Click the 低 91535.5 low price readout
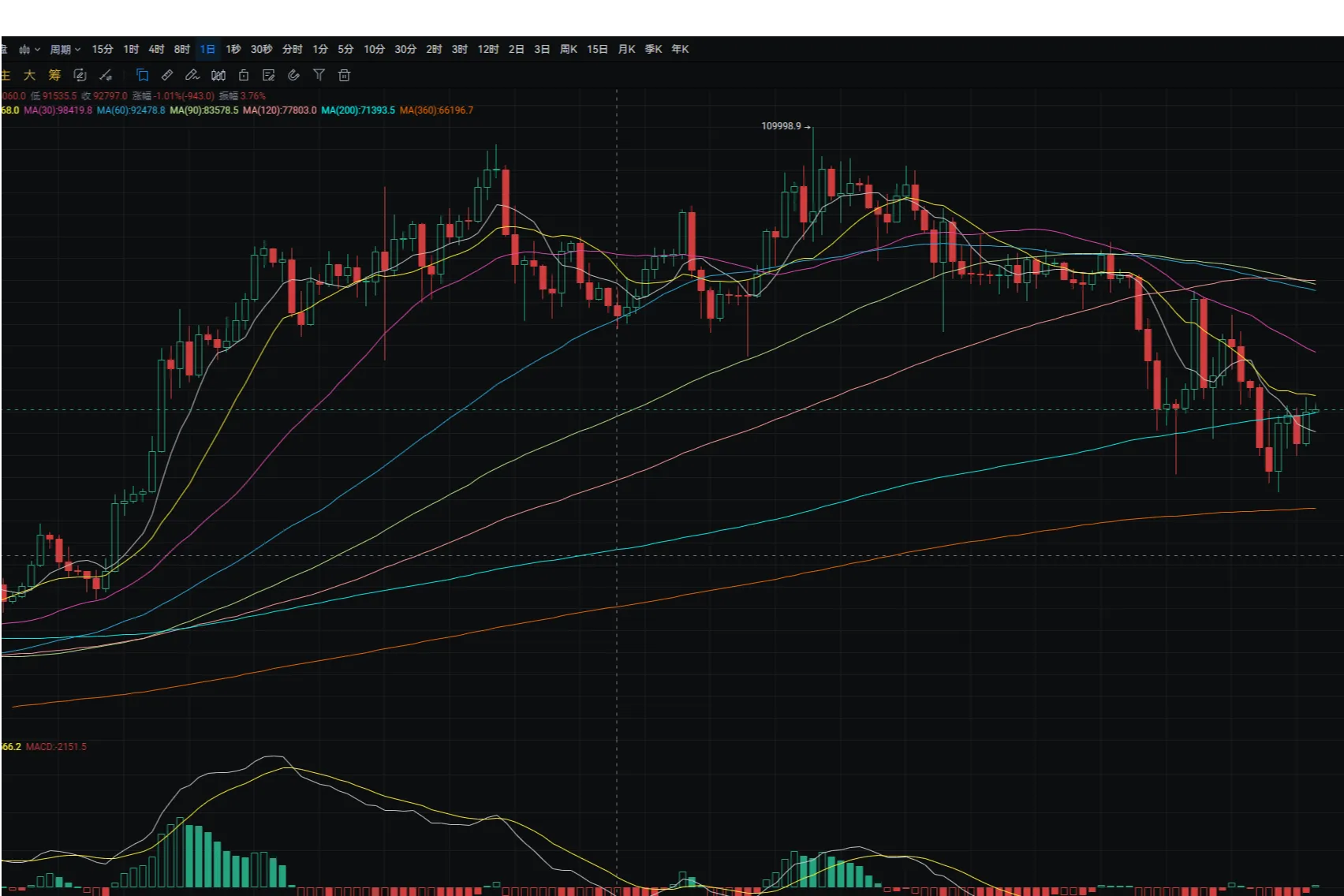 [54, 96]
